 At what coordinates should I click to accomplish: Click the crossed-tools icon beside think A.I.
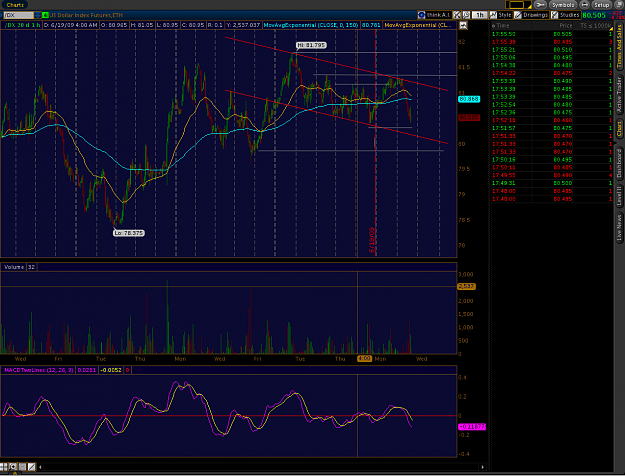[x=457, y=15]
